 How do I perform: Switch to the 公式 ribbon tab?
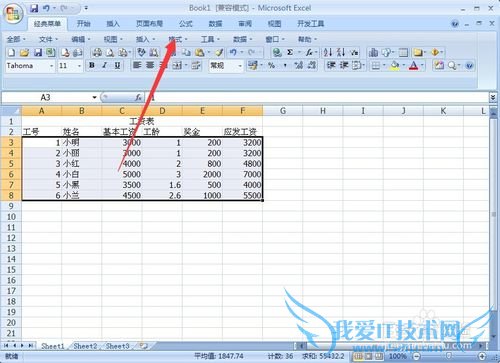tap(186, 24)
